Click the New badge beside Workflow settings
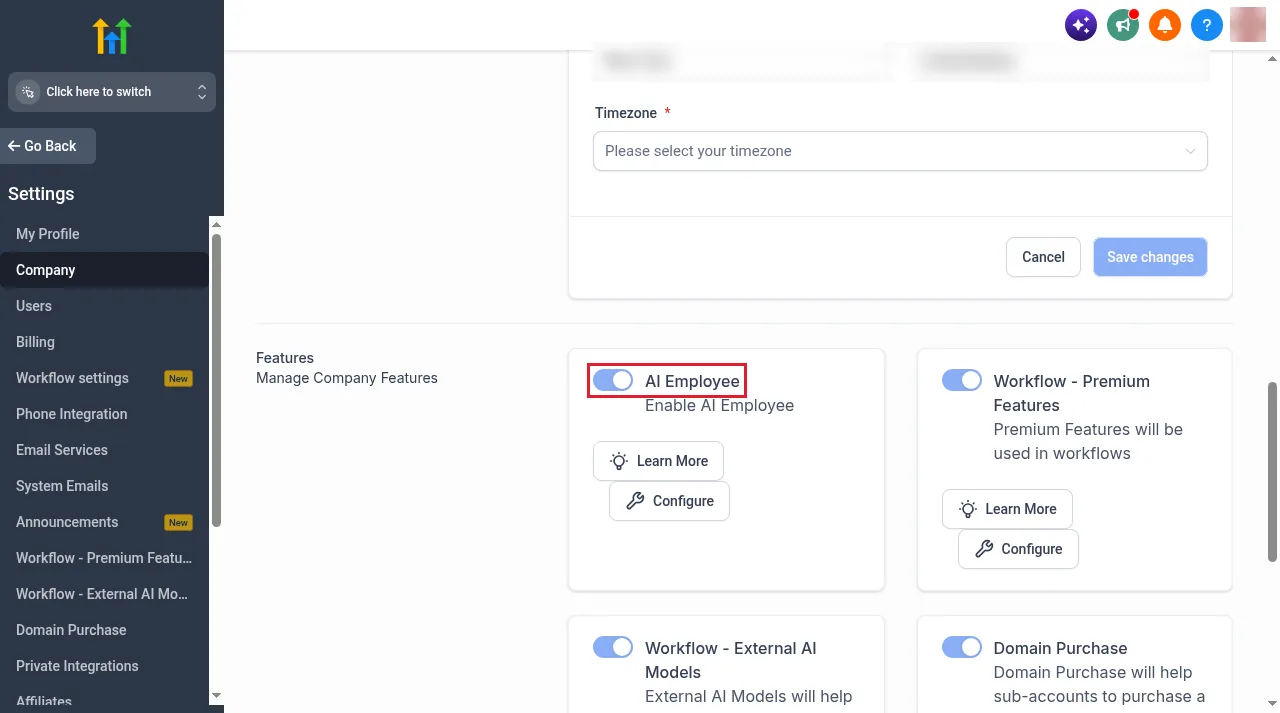The image size is (1280, 713). coord(178,379)
